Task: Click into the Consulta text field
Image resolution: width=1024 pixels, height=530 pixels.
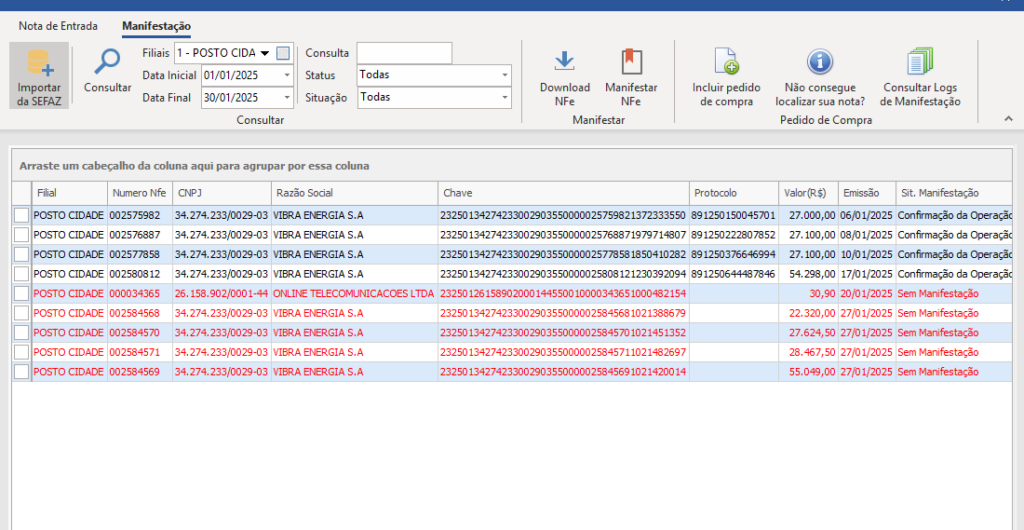Action: tap(404, 53)
